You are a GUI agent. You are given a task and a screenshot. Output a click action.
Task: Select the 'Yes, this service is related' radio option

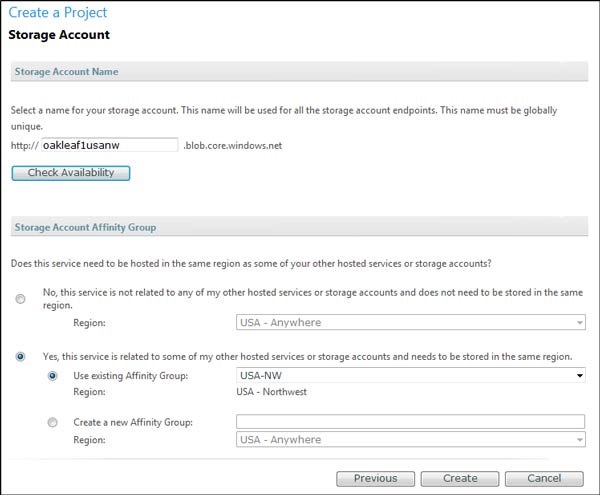click(x=20, y=357)
